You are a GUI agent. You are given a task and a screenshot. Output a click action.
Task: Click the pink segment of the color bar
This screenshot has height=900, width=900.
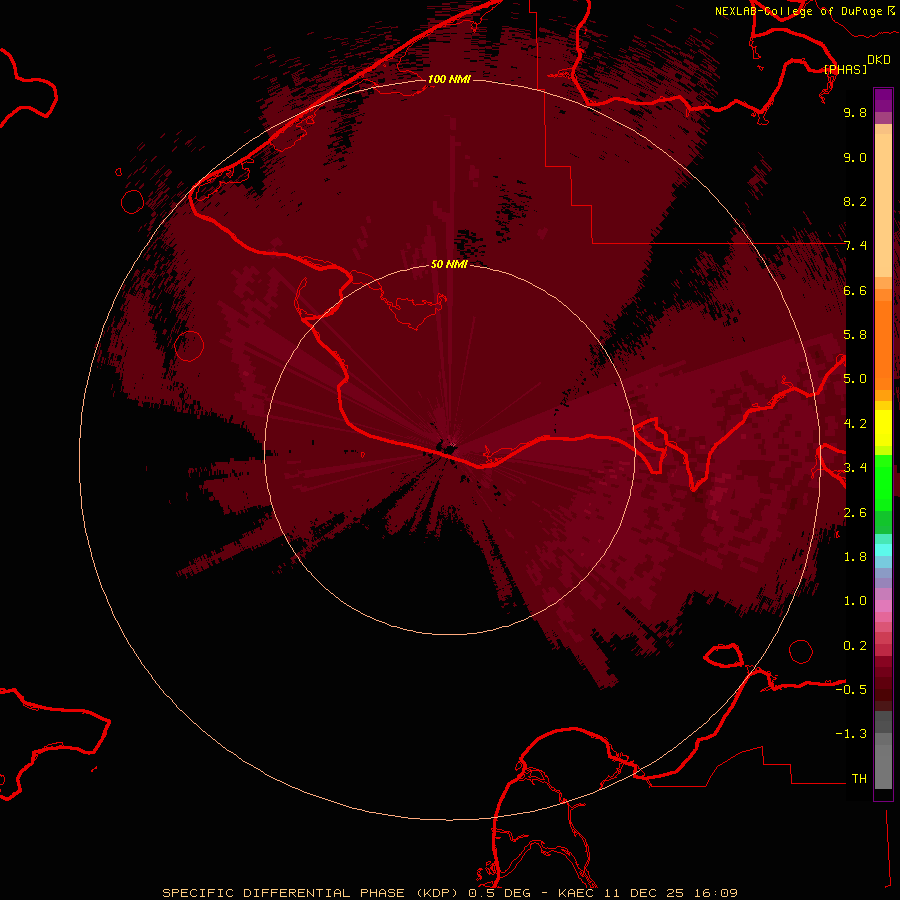[883, 606]
